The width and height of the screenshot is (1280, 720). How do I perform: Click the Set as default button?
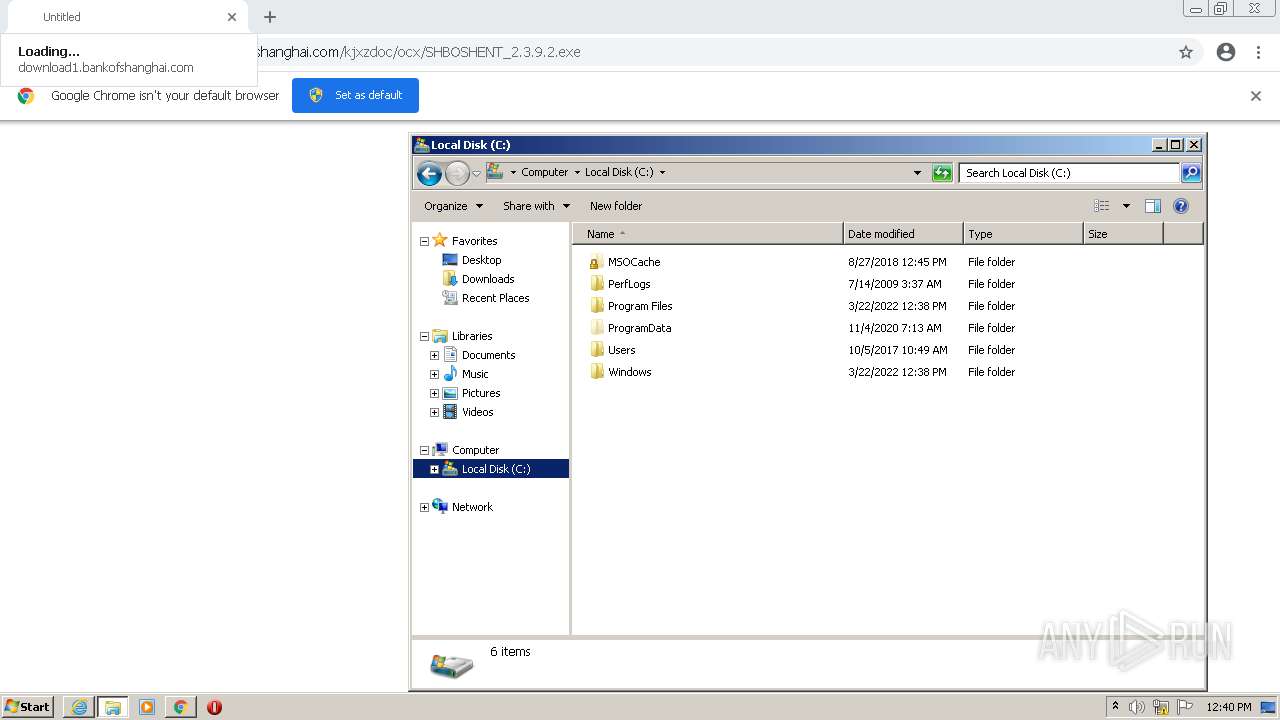pos(355,96)
